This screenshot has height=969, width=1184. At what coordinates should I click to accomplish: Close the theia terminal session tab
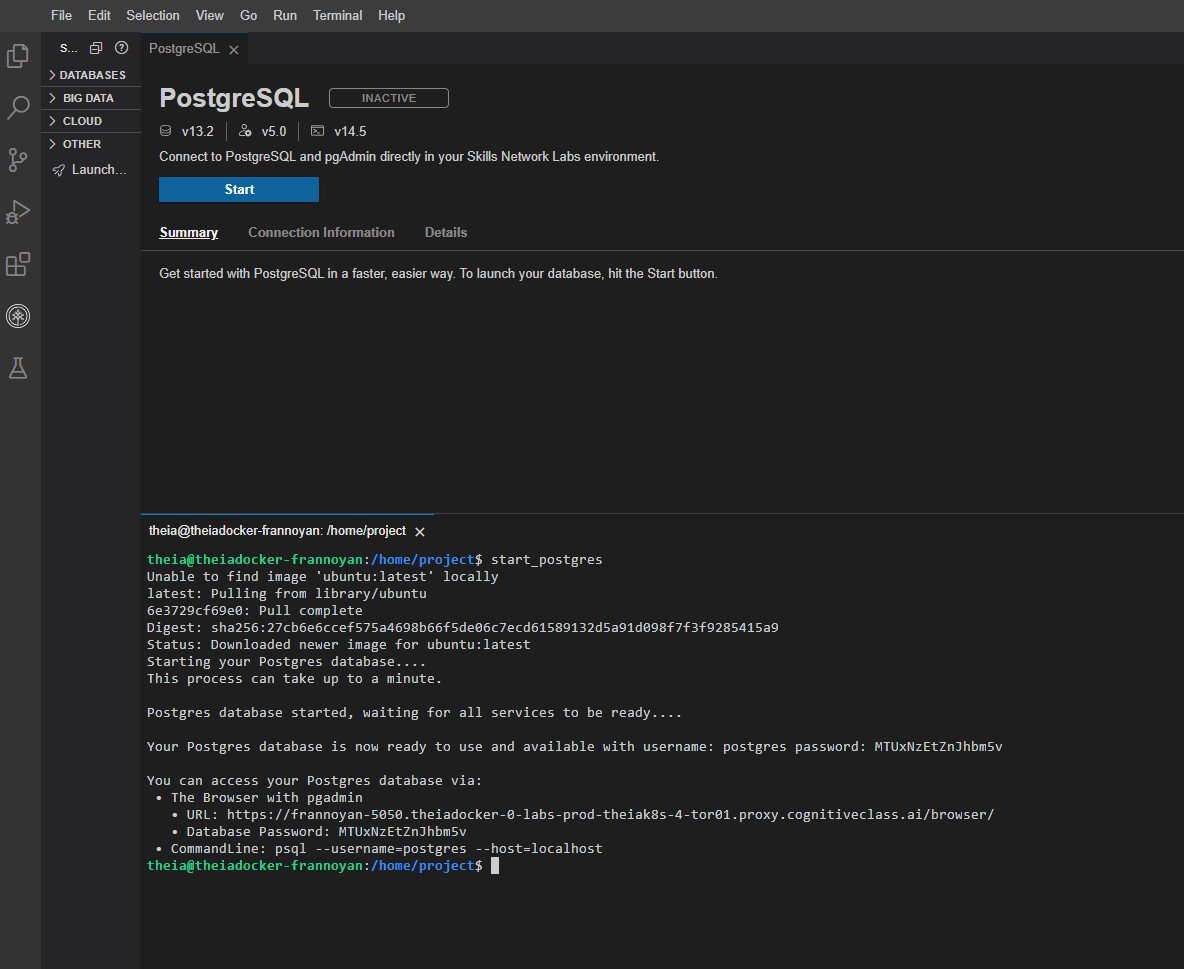(419, 531)
